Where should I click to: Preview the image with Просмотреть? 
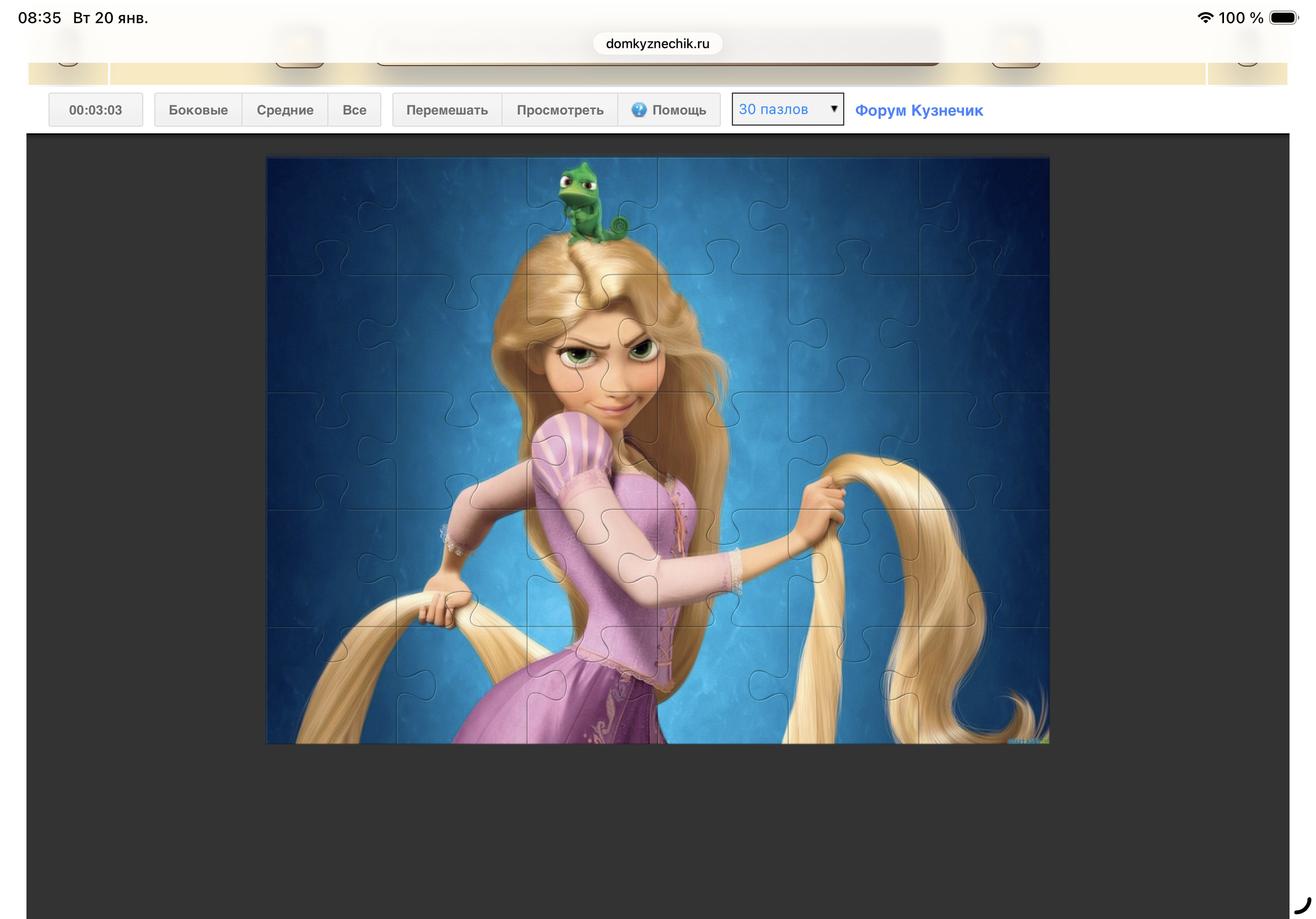click(x=559, y=110)
